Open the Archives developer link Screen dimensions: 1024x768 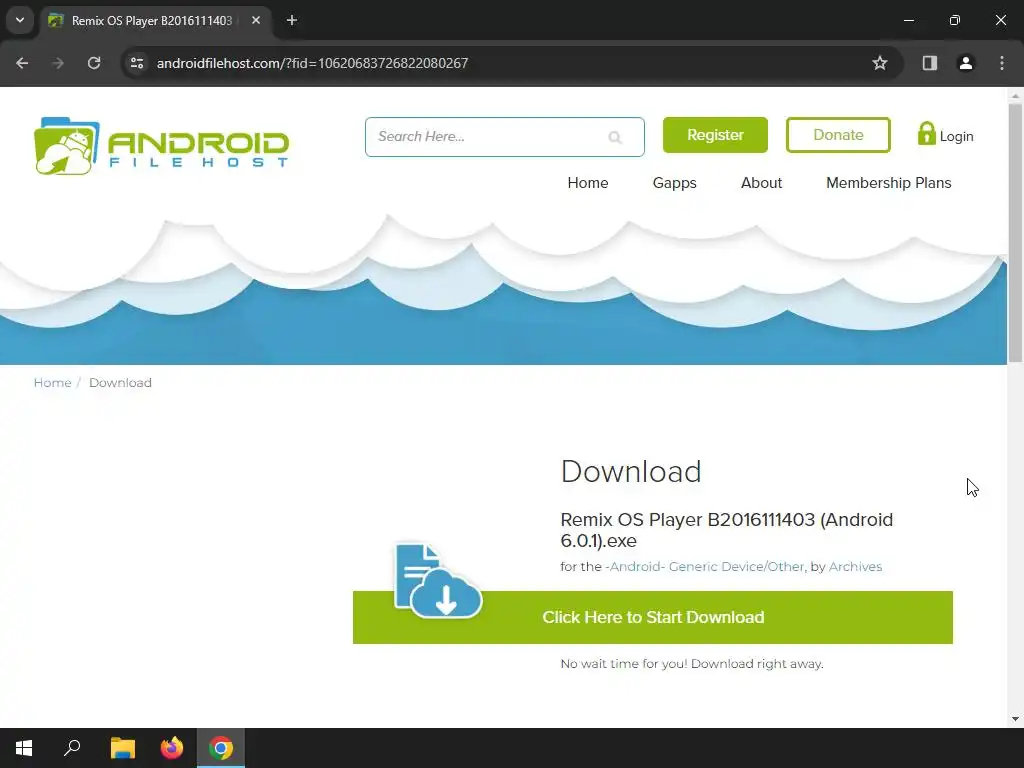855,567
